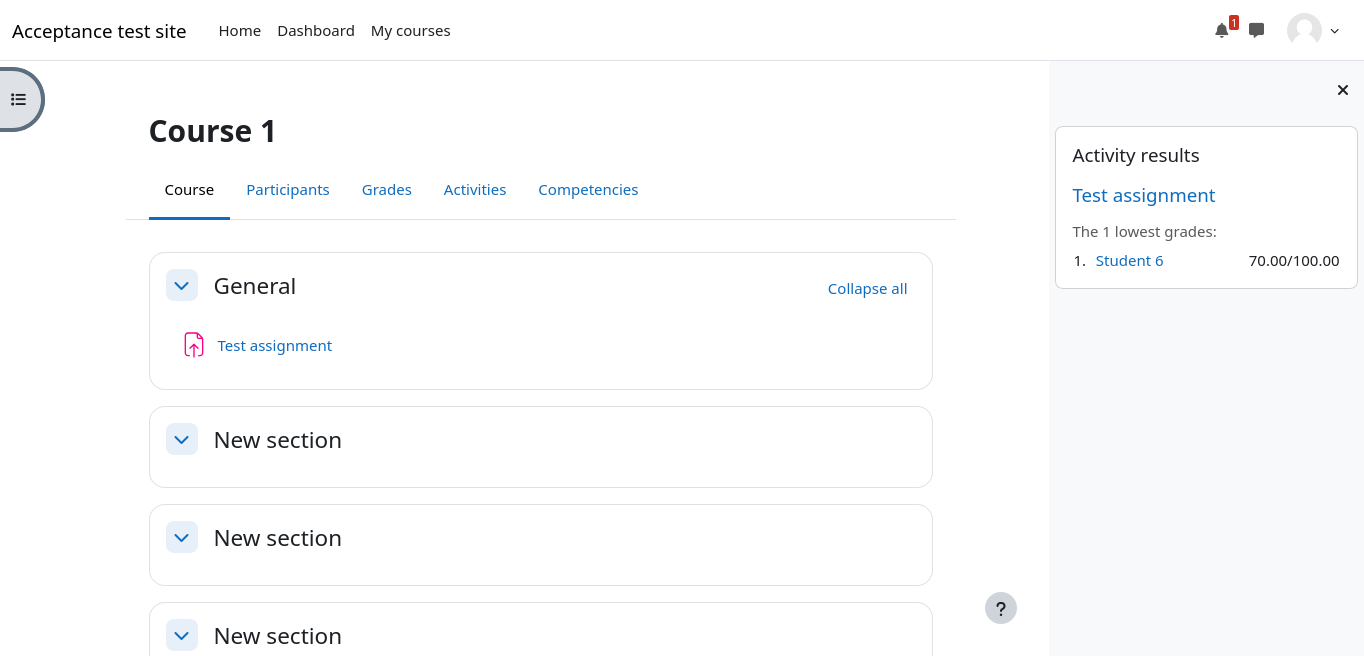Toggle the third New section chevron
This screenshot has width=1364, height=656.
[181, 636]
